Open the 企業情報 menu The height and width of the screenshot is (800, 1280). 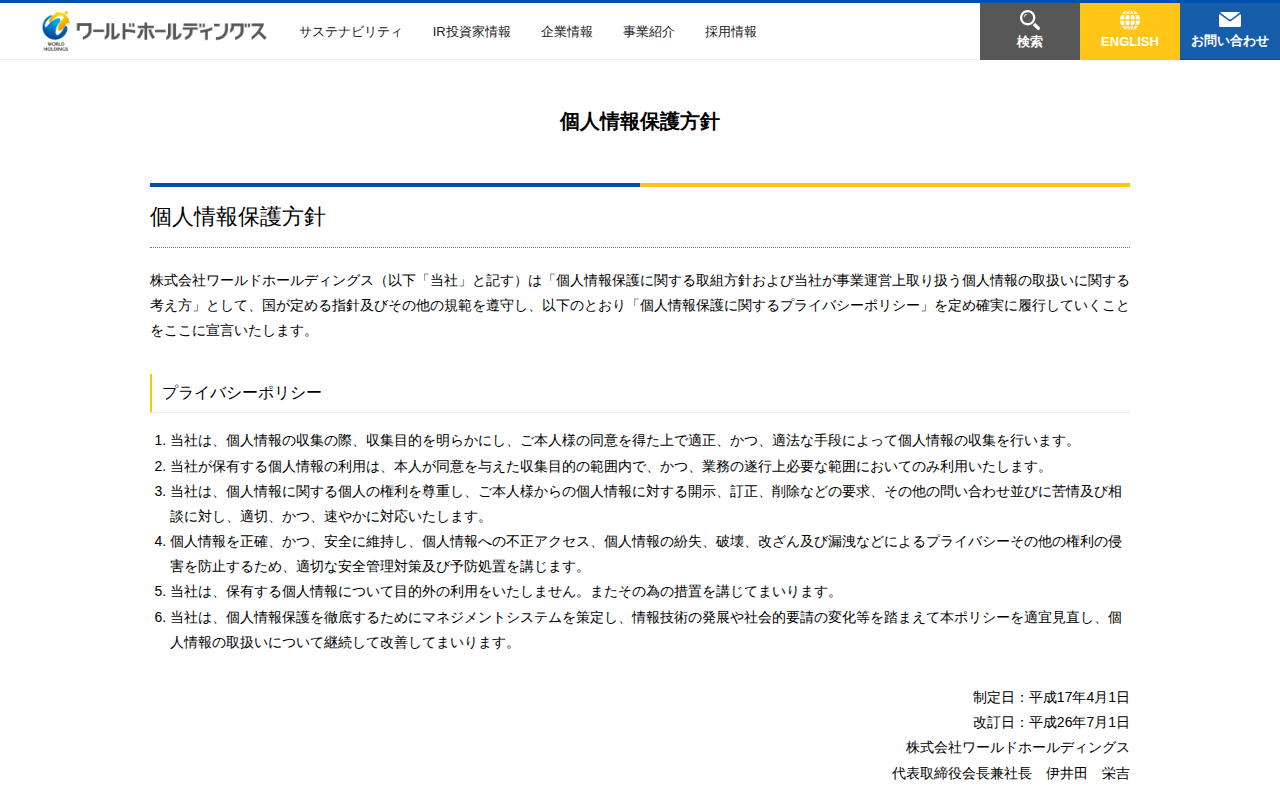pyautogui.click(x=567, y=32)
